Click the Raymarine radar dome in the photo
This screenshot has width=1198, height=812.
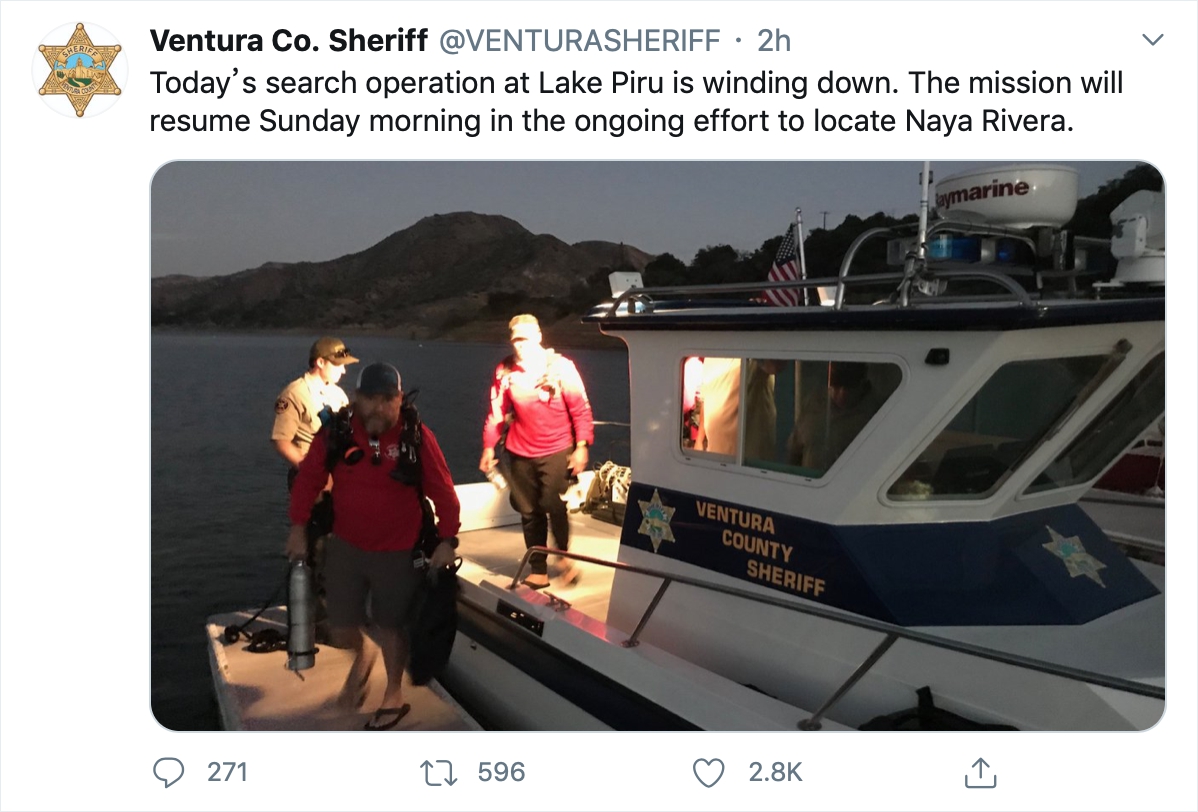[1006, 194]
